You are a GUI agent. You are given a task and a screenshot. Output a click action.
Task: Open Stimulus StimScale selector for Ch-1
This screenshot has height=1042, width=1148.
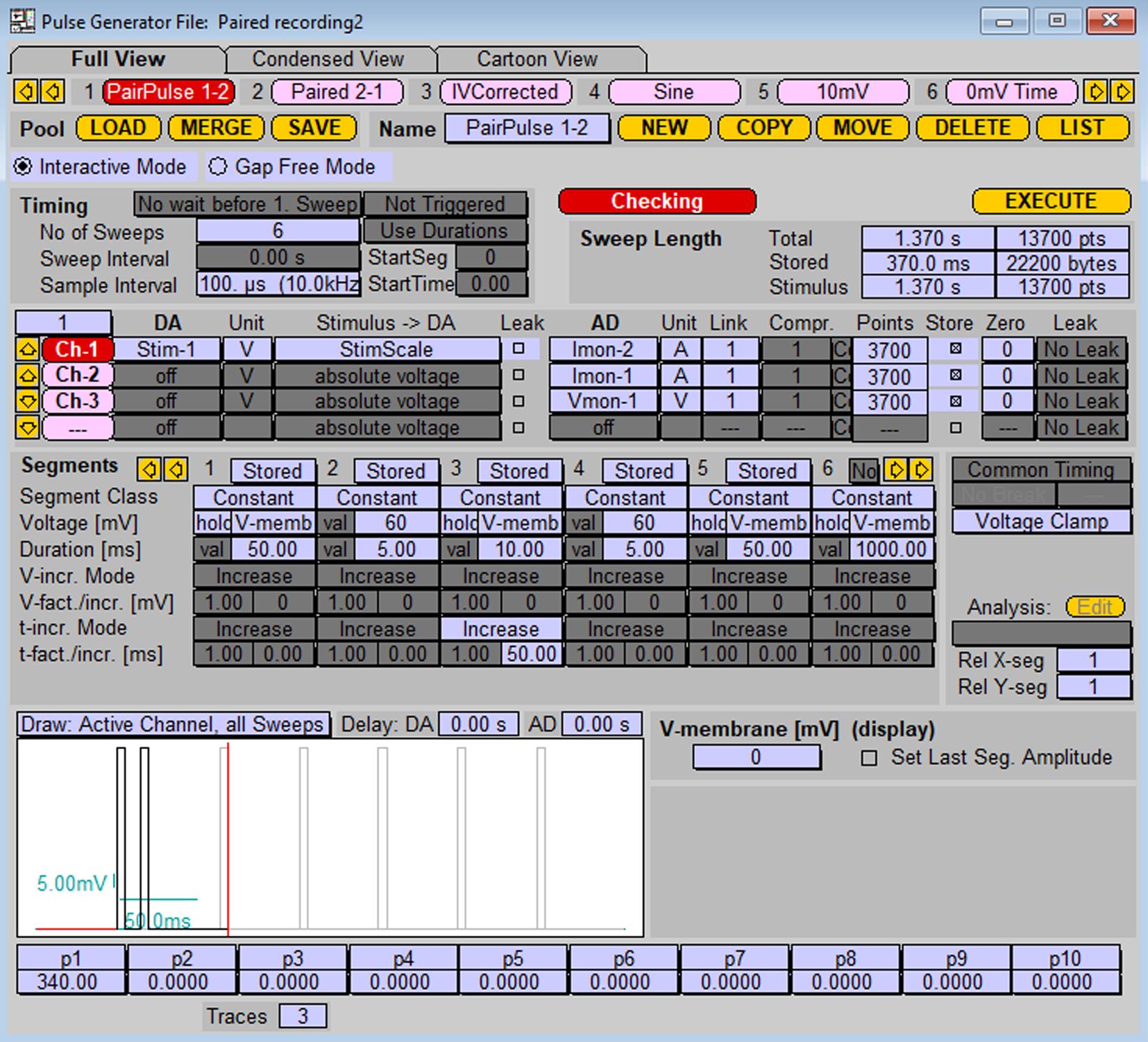point(387,349)
